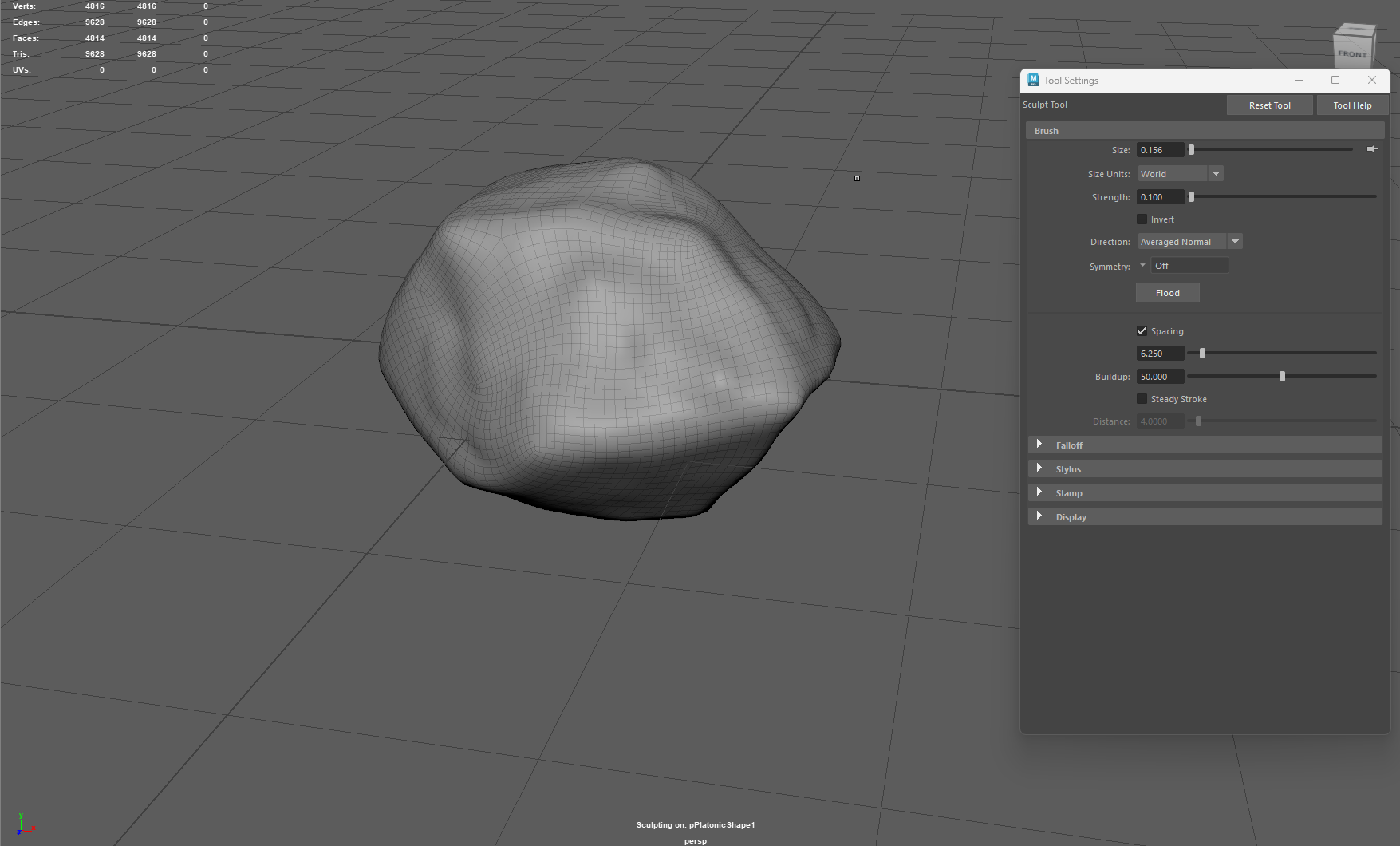
Task: Collapse the Brush section header
Action: pos(1205,130)
